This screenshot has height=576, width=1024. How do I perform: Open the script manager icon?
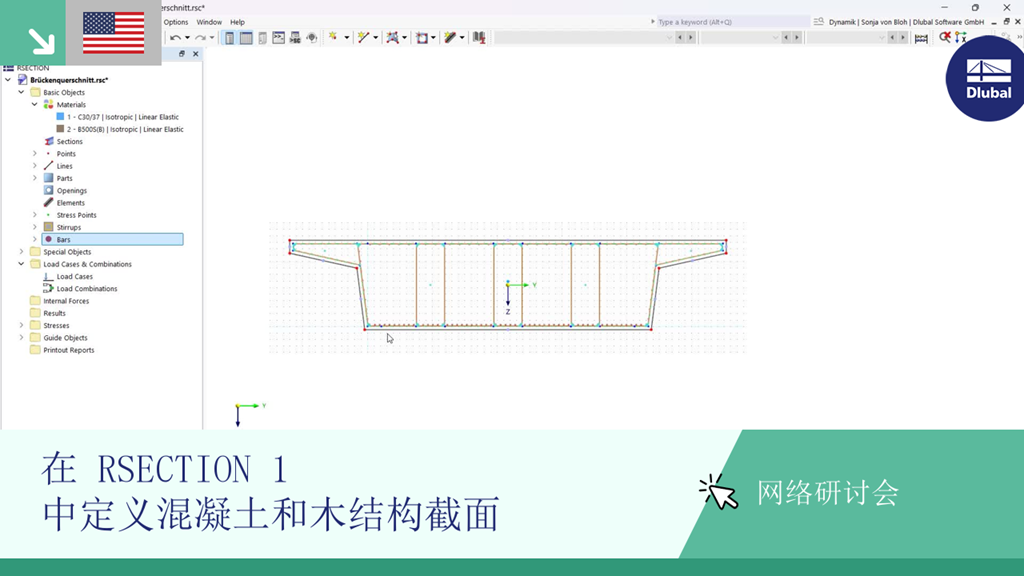pyautogui.click(x=295, y=38)
